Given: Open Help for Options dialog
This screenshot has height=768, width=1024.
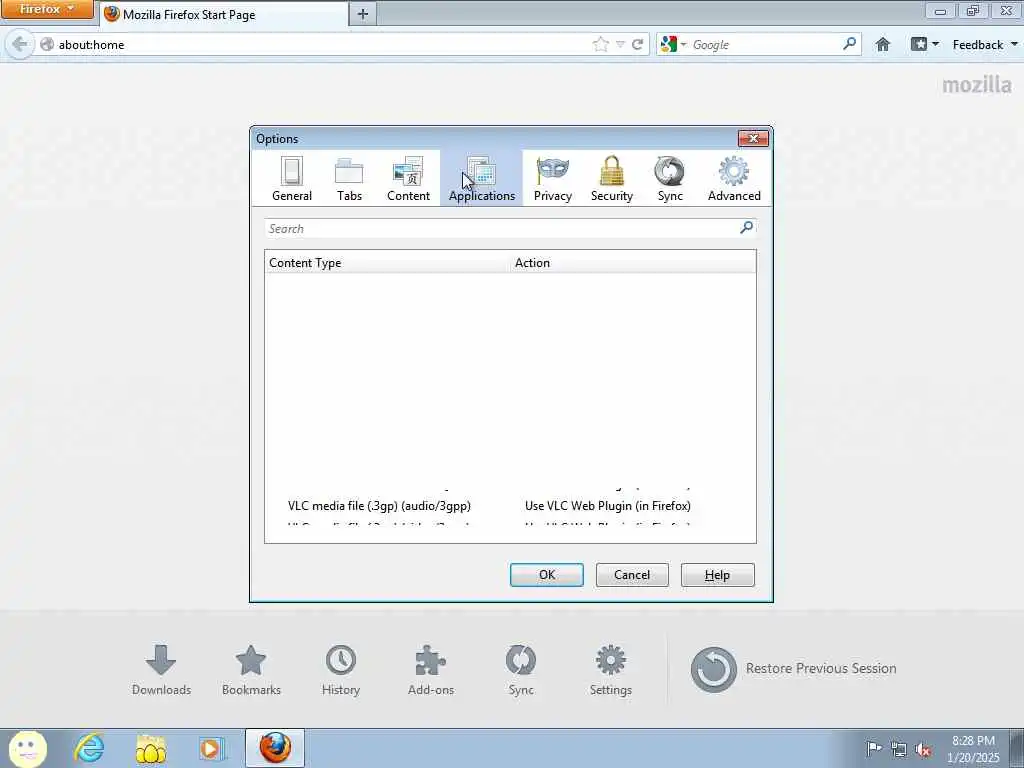Looking at the screenshot, I should pyautogui.click(x=717, y=575).
